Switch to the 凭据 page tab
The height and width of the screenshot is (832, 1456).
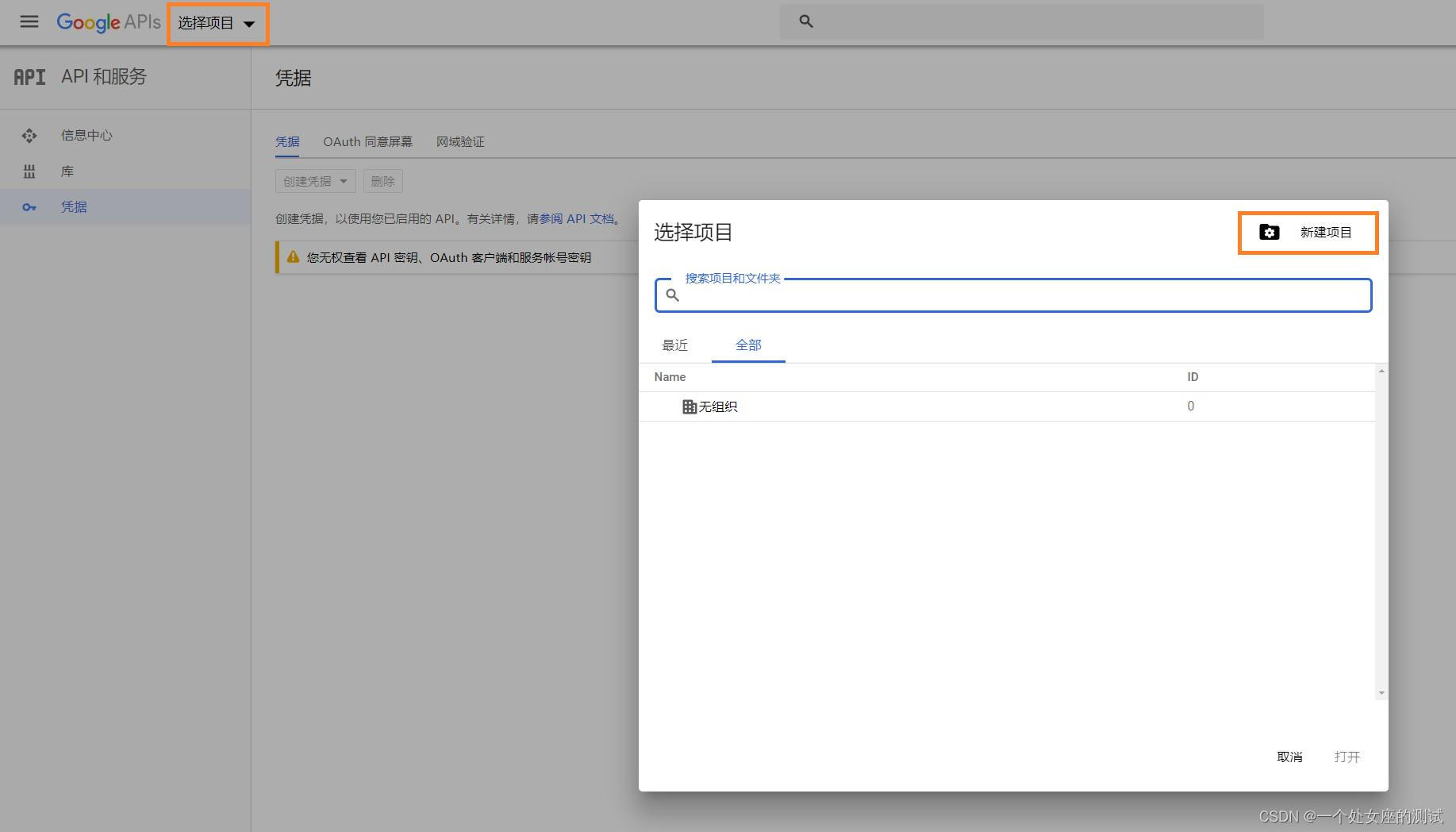coord(287,141)
